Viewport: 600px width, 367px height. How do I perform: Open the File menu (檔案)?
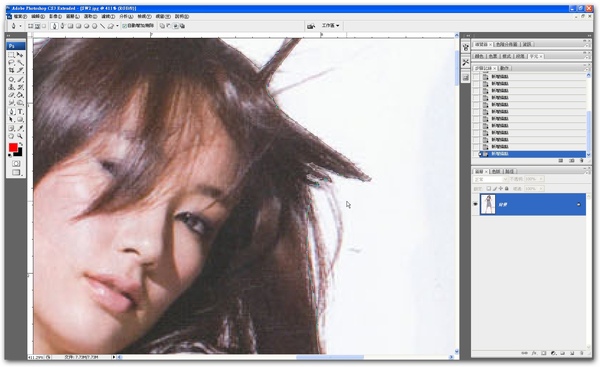point(20,16)
